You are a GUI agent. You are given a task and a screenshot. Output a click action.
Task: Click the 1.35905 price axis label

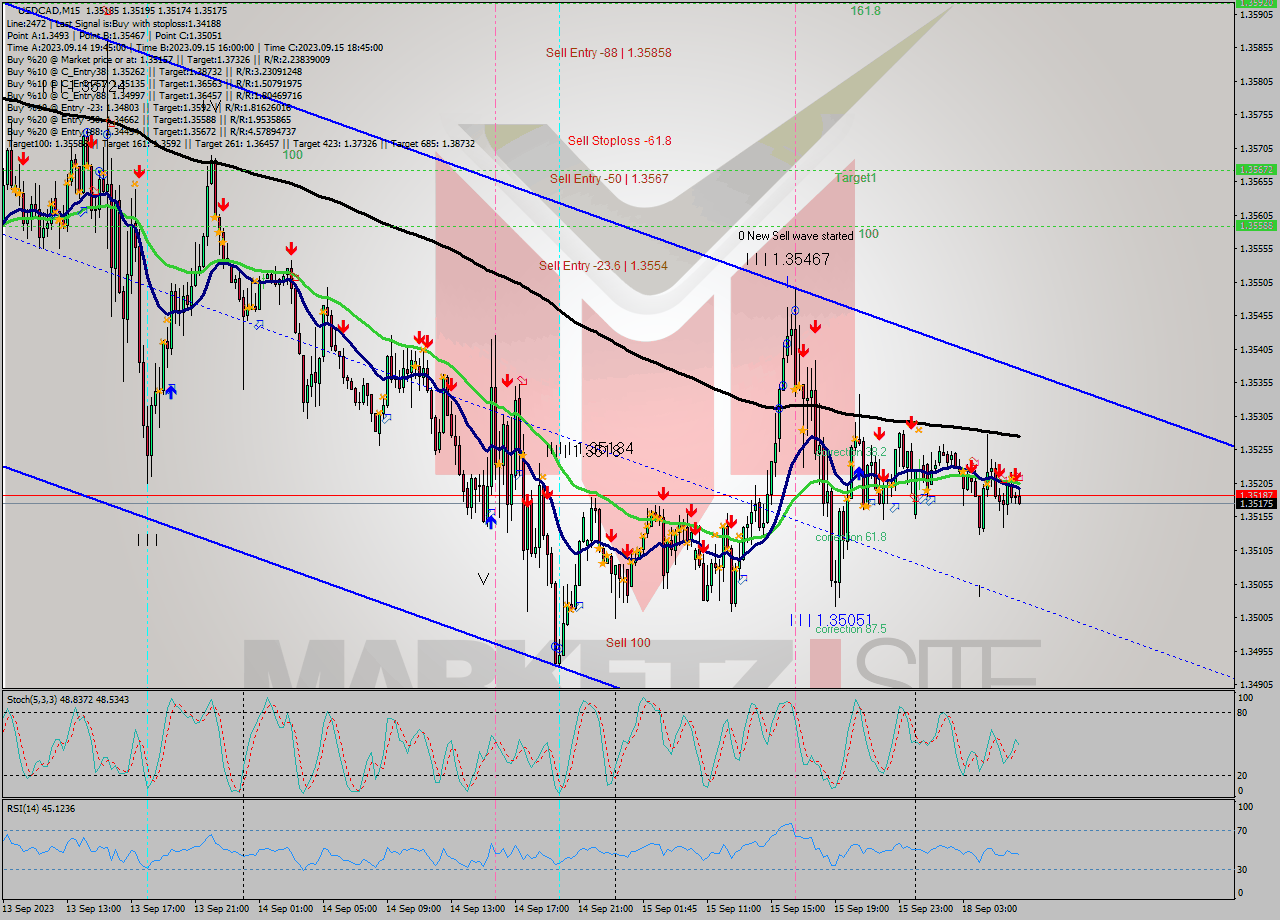(1257, 14)
